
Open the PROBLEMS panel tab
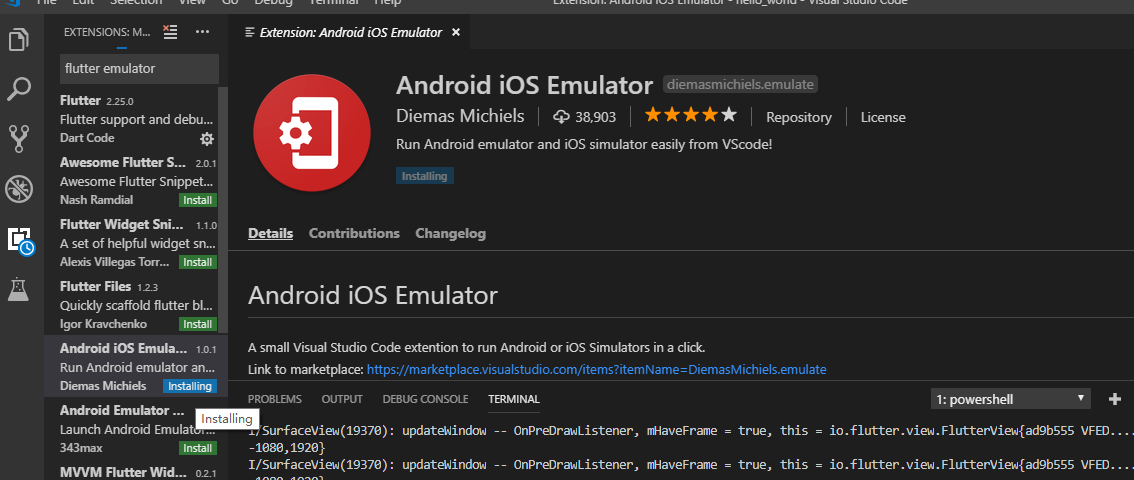pyautogui.click(x=275, y=399)
